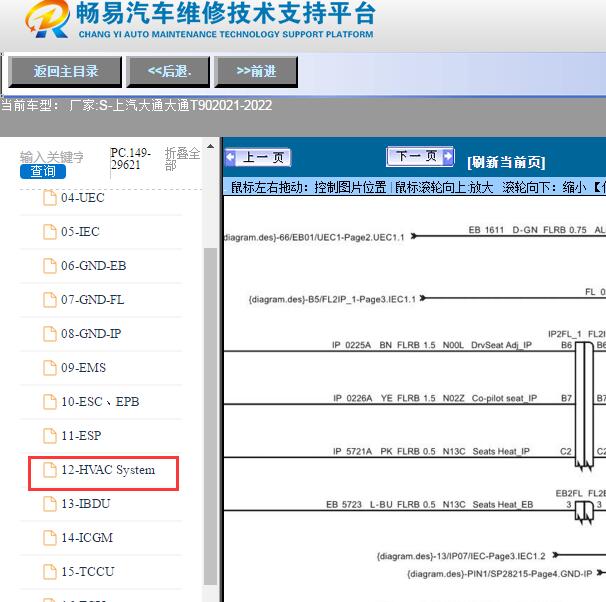
Task: Click the IEC-Page3.IEC1.2 diagram reference
Action: click(x=461, y=556)
